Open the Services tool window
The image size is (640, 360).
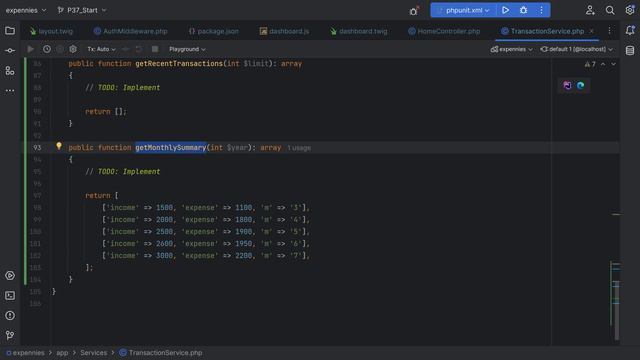pyautogui.click(x=10, y=276)
